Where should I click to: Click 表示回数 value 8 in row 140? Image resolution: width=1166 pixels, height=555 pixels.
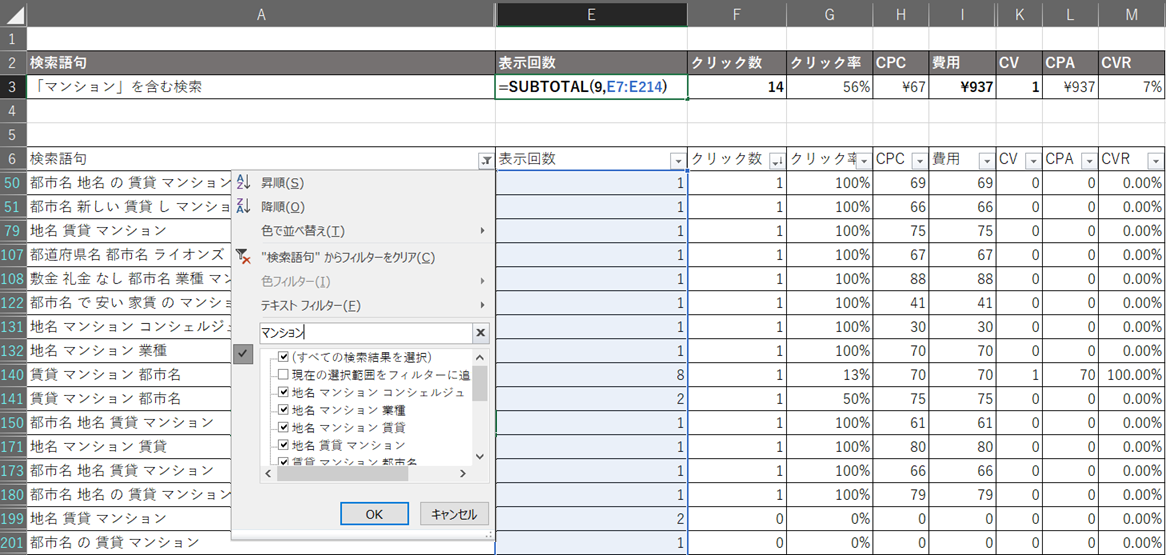(592, 375)
